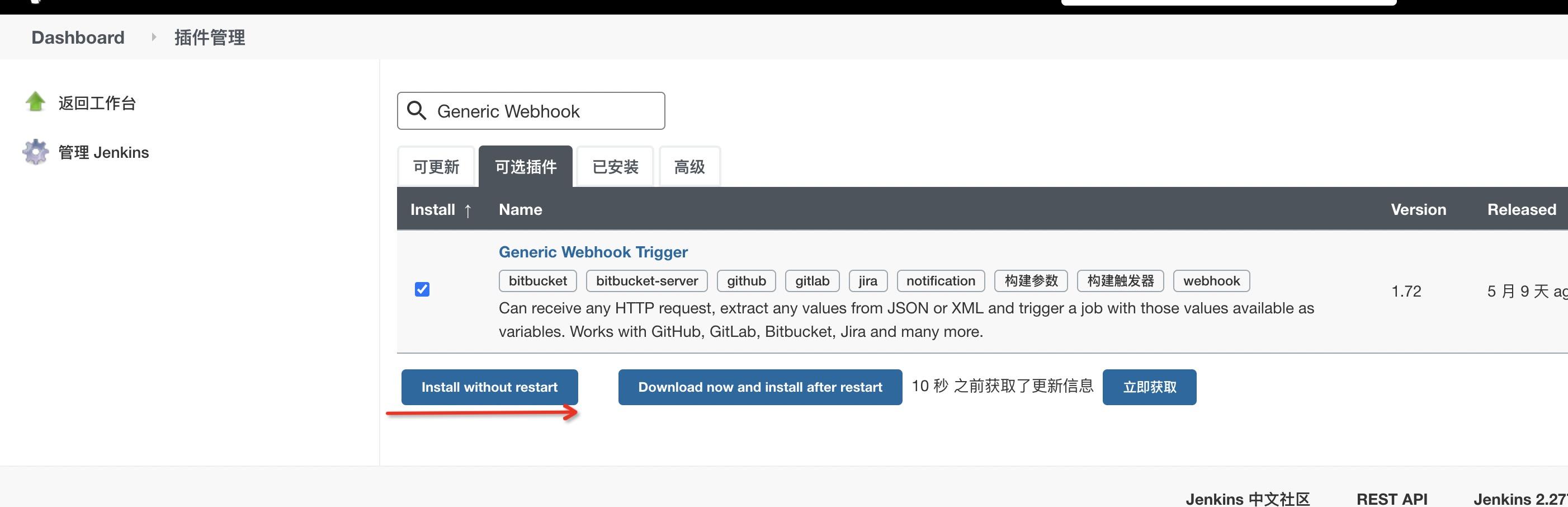Image resolution: width=1568 pixels, height=507 pixels.
Task: Click Download now and install after restart
Action: (761, 387)
